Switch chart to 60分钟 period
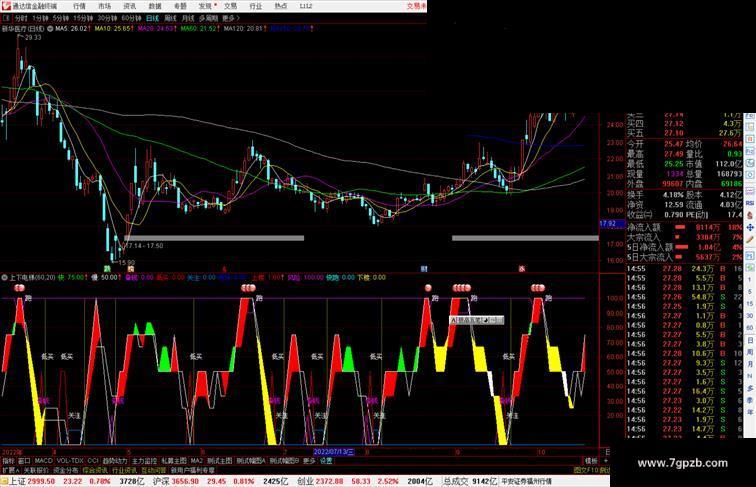The width and height of the screenshot is (756, 487). click(x=131, y=18)
